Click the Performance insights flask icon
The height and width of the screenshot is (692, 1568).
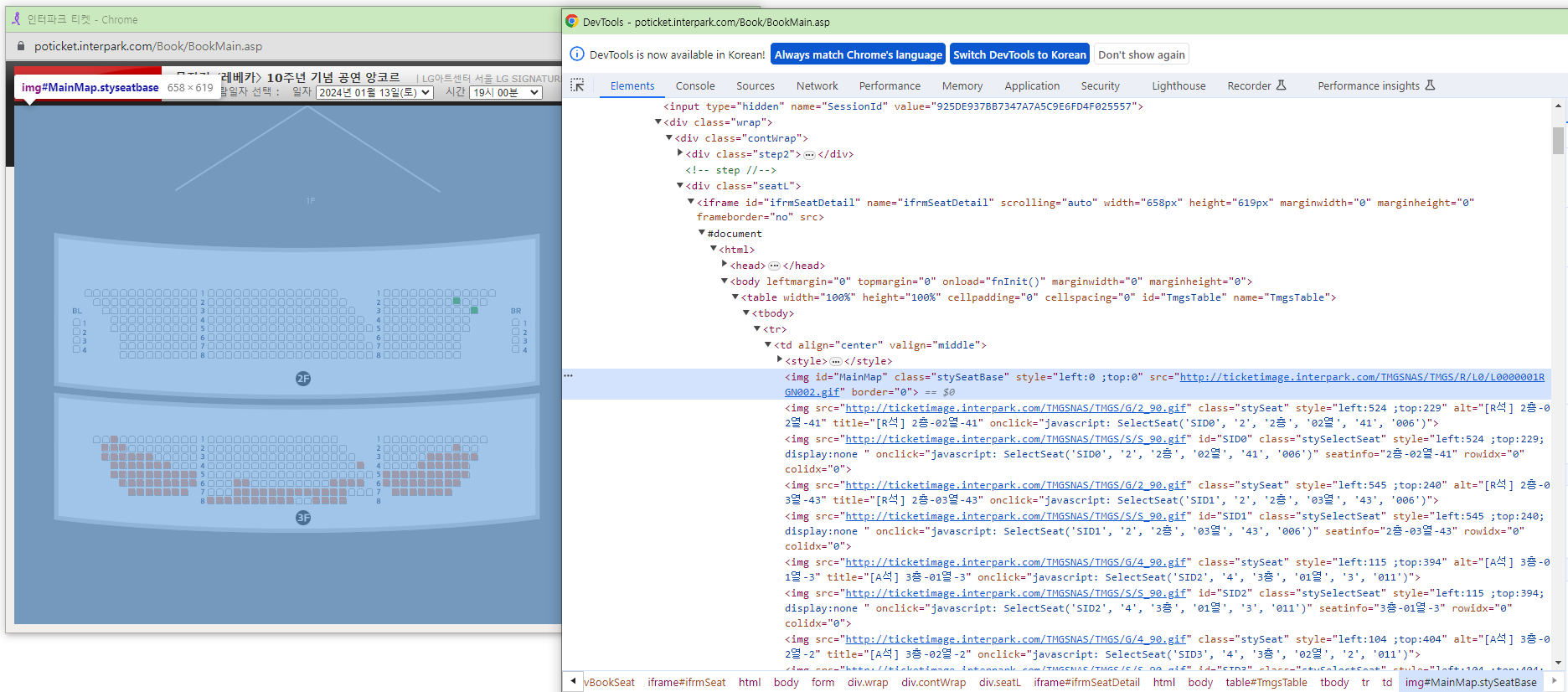(x=1430, y=85)
